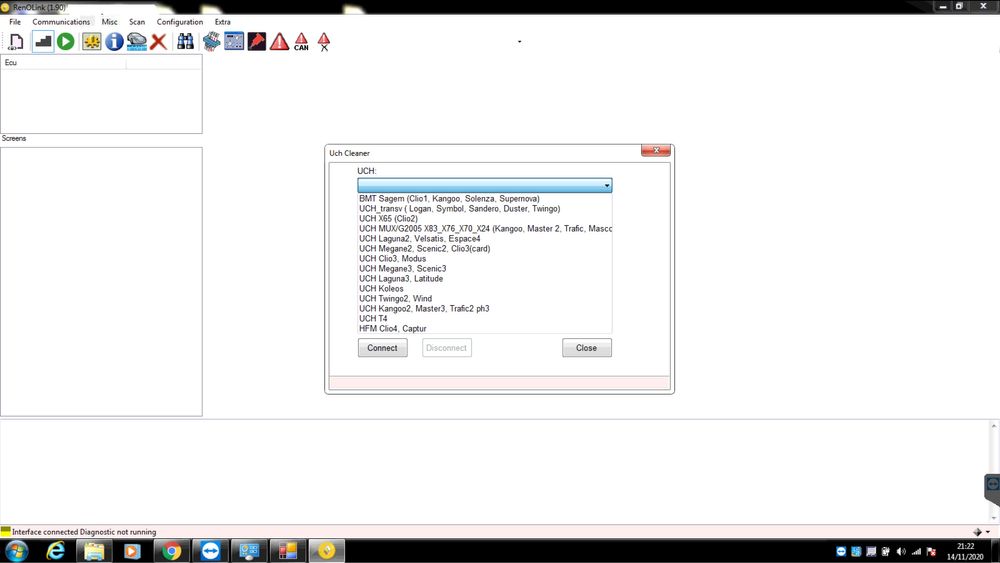Click the yellow engine toolbar icon

tap(92, 42)
